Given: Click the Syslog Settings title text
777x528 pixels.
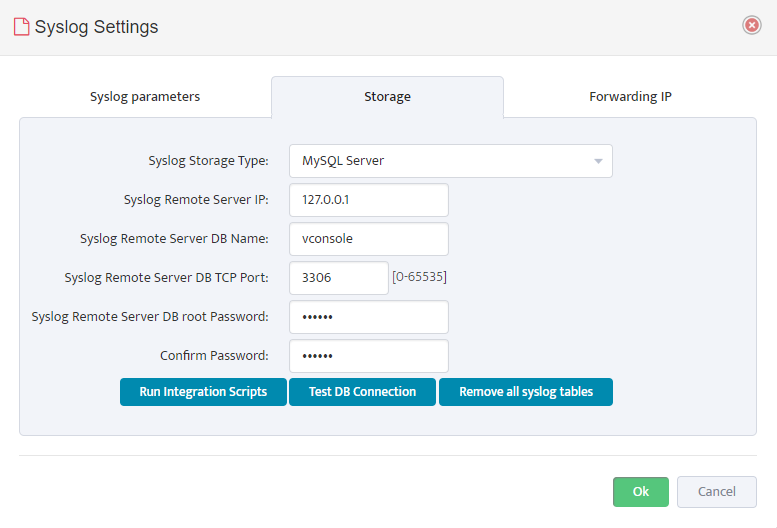Looking at the screenshot, I should coord(97,27).
